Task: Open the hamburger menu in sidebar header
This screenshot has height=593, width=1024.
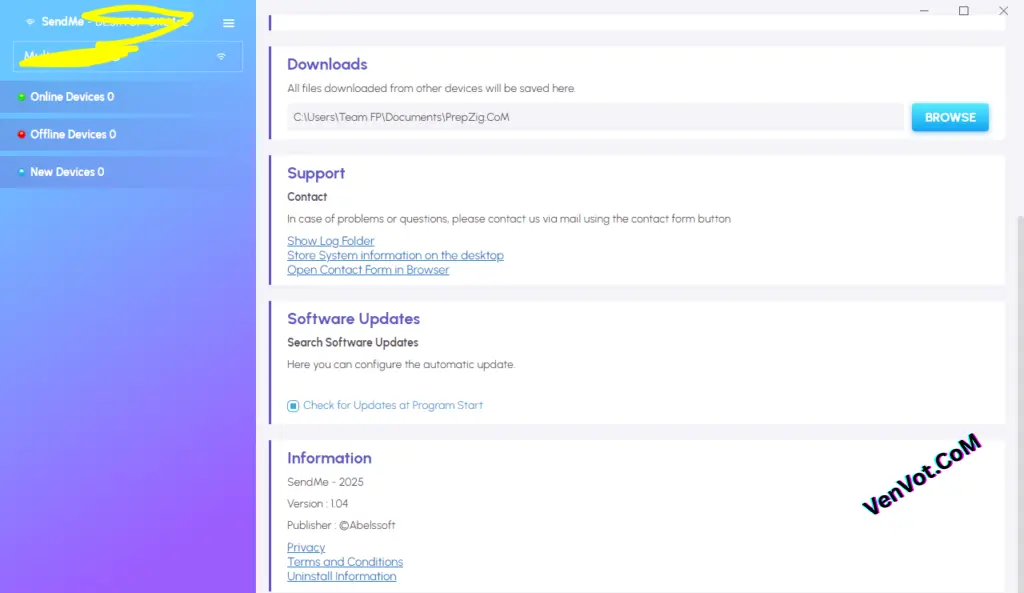Action: 229,23
